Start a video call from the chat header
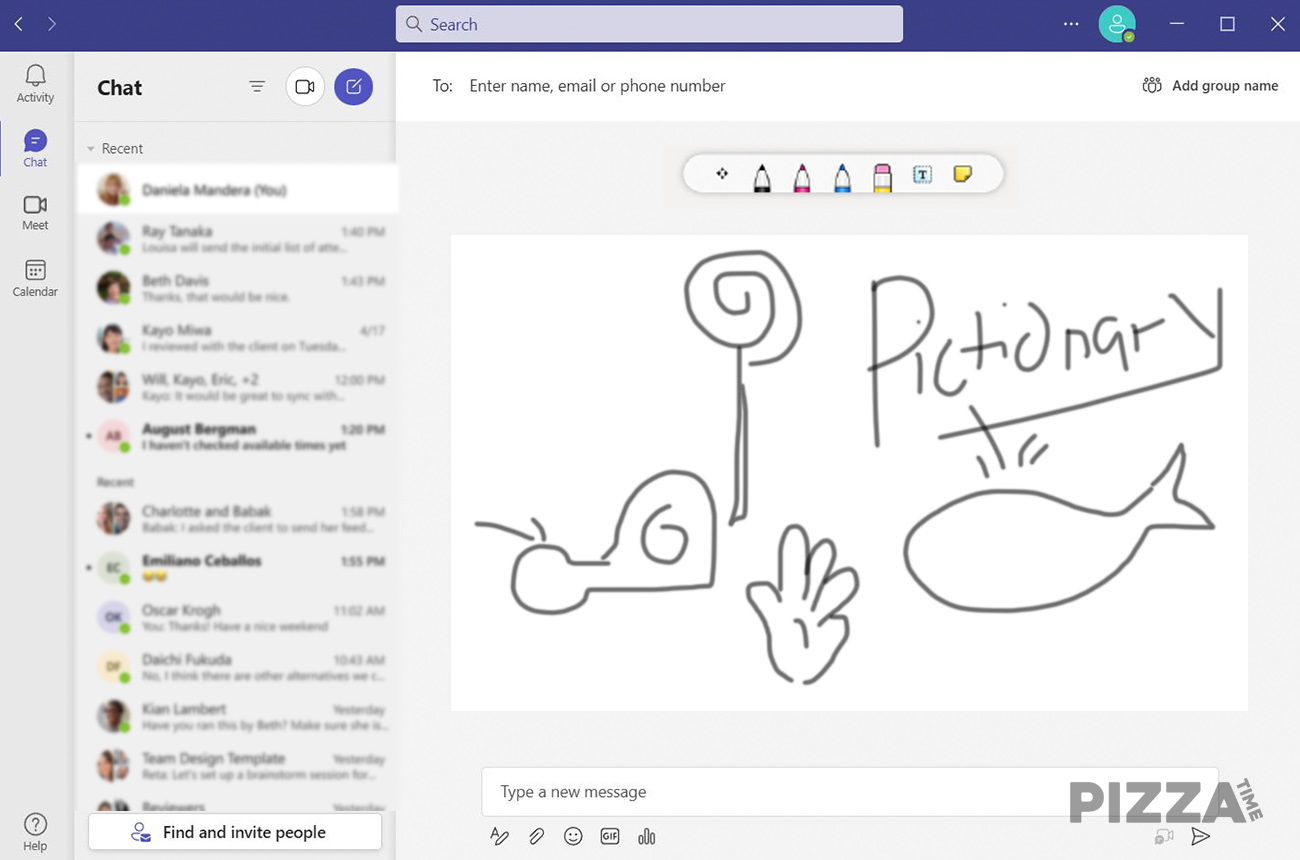Screen dimensions: 1300x860 [304, 87]
